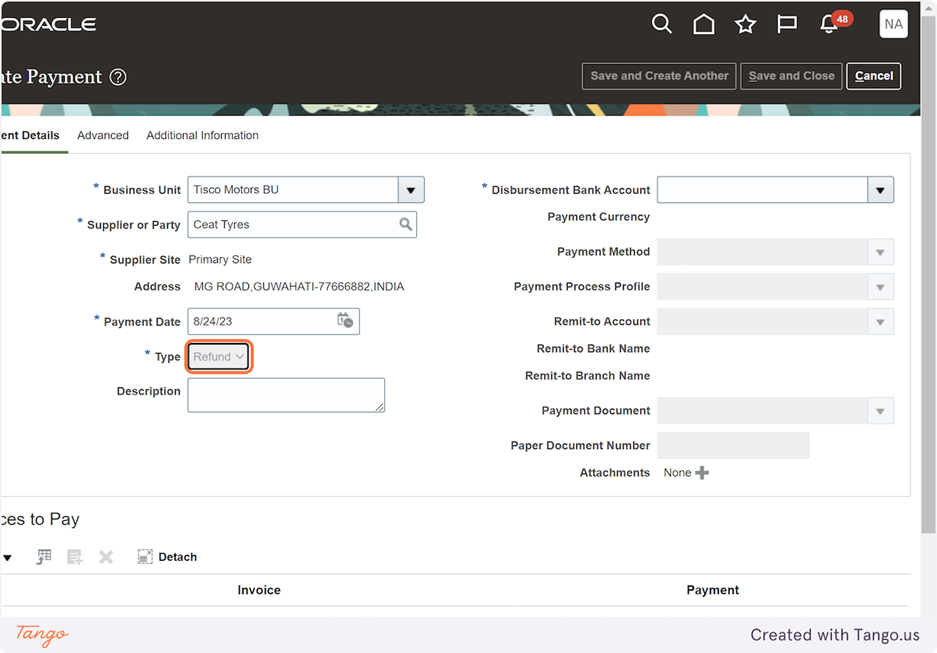
Task: Switch to the Additional Information tab
Action: click(x=203, y=136)
